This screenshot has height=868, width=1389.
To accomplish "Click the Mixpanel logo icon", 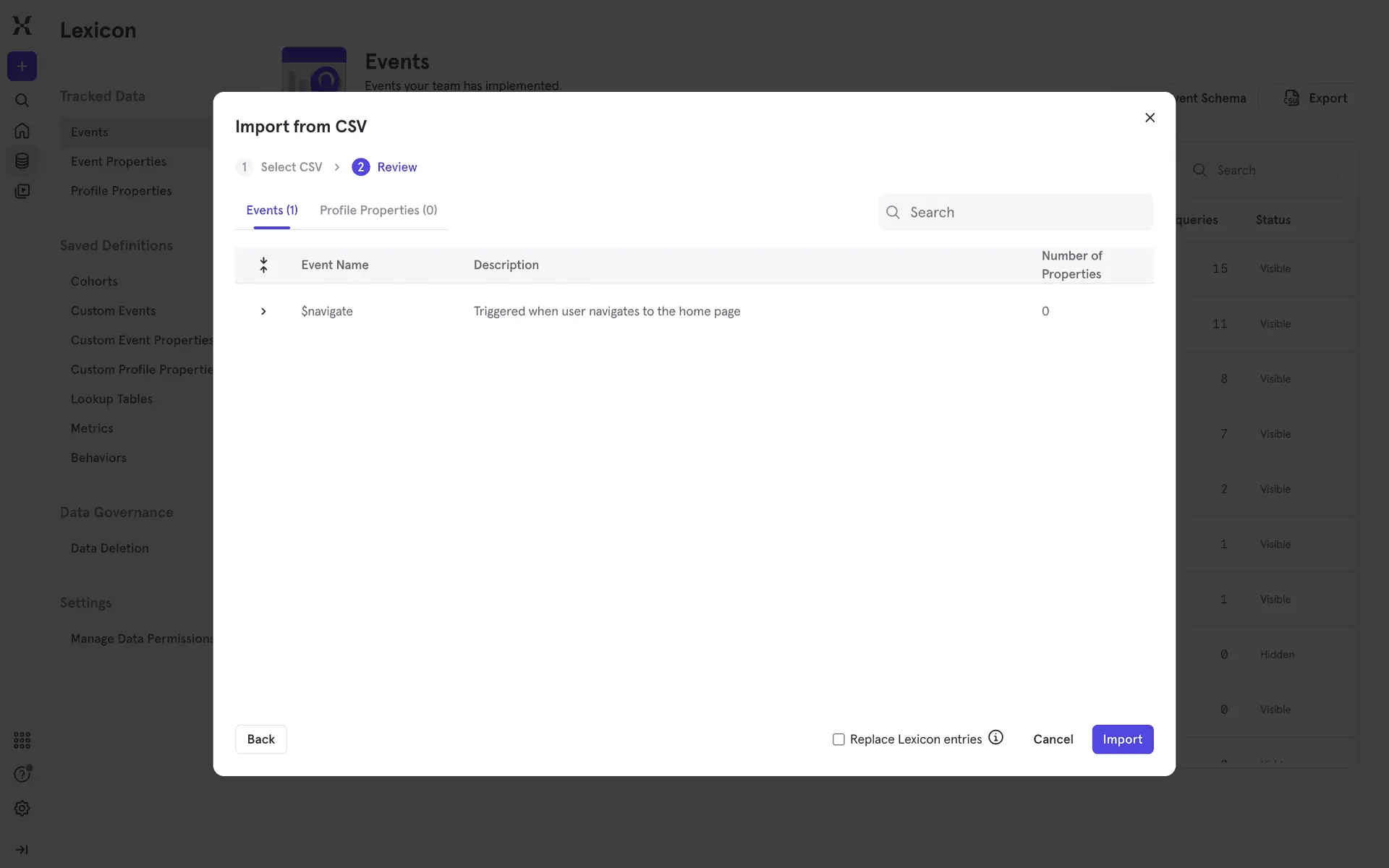I will coord(22,25).
